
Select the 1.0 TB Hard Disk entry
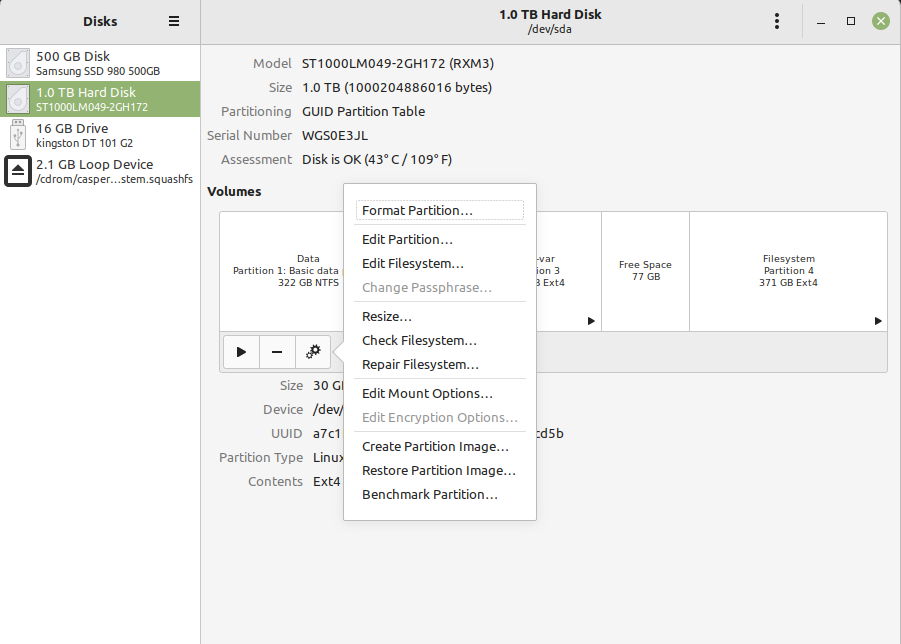click(x=100, y=99)
